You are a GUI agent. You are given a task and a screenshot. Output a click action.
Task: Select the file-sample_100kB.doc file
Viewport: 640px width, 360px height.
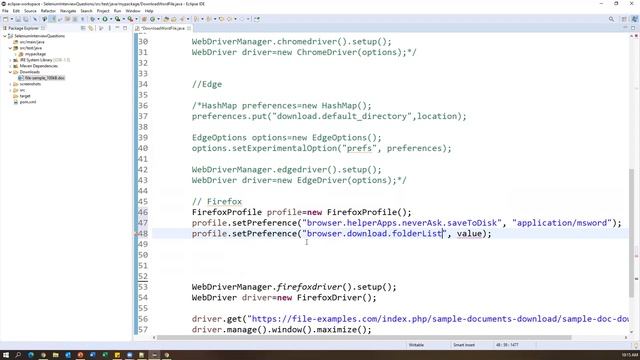(44, 78)
